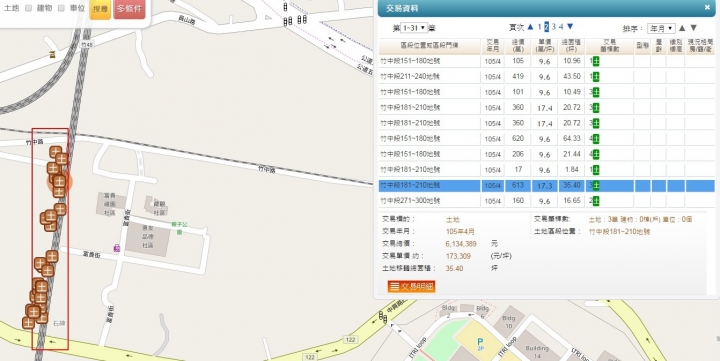Click the 交易年月 column header
The width and height of the screenshot is (720, 361).
493,45
